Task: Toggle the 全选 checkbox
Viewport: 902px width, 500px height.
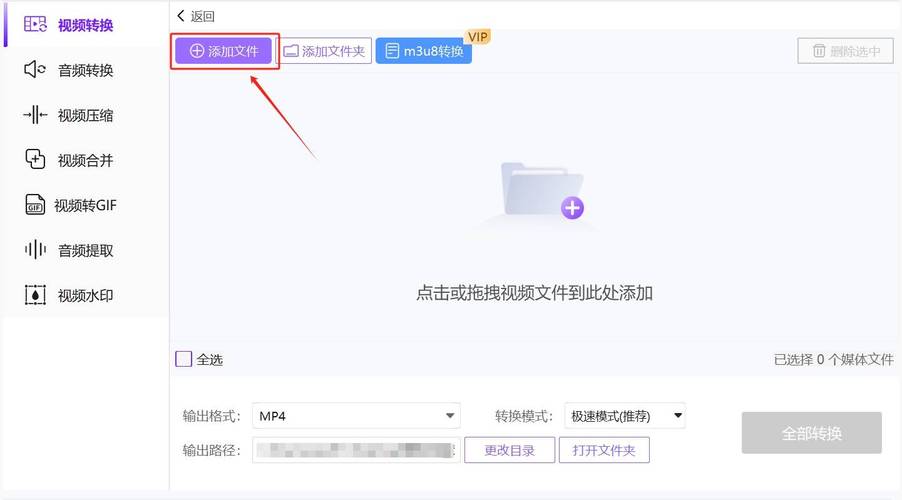Action: 184,359
